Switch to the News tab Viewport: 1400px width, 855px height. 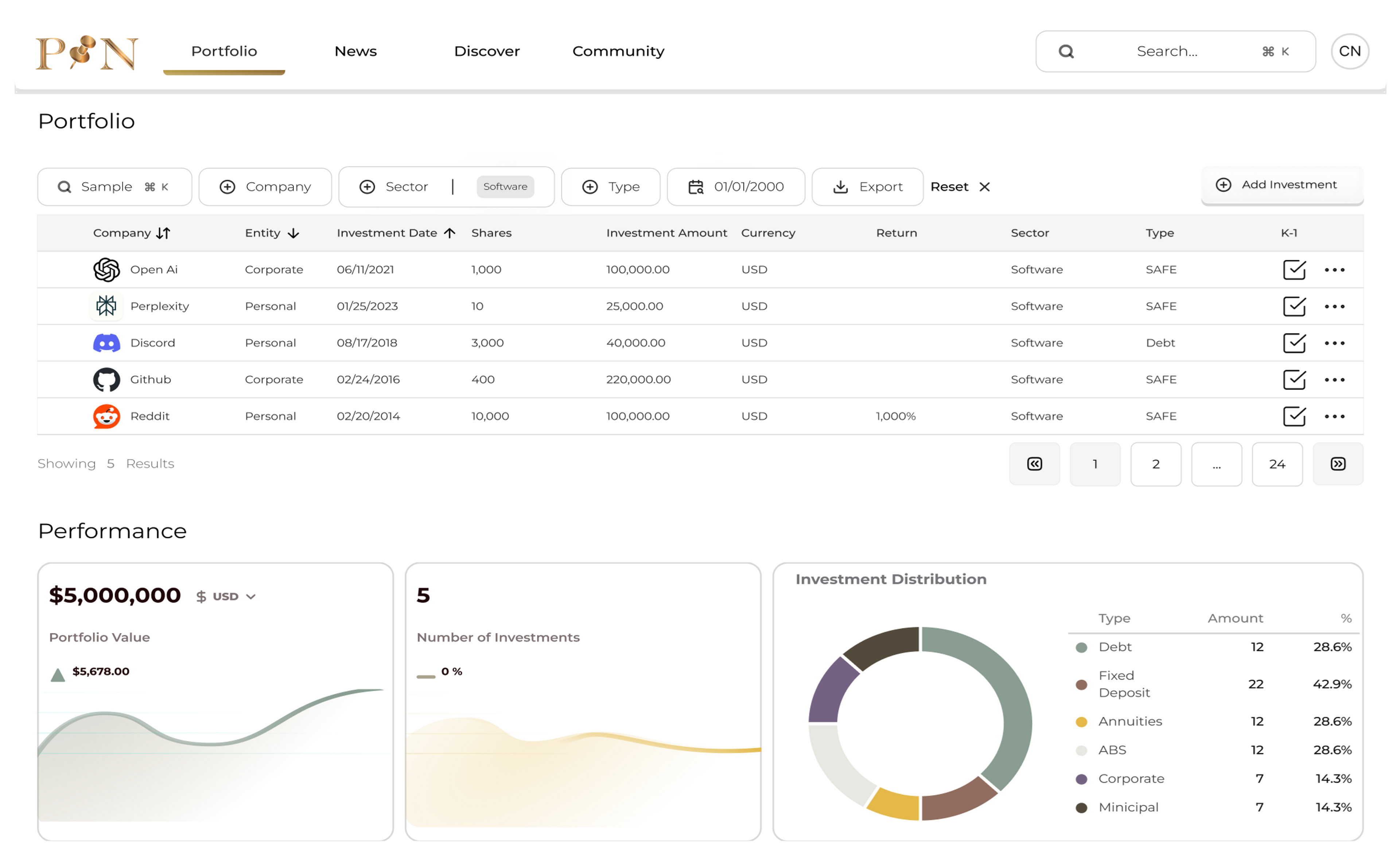click(356, 51)
